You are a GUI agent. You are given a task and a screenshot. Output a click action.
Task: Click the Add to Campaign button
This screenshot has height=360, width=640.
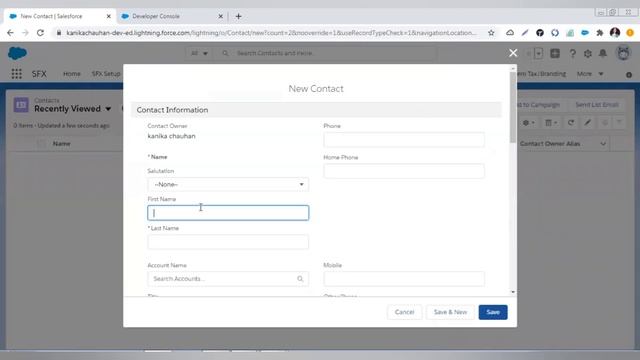(x=538, y=105)
